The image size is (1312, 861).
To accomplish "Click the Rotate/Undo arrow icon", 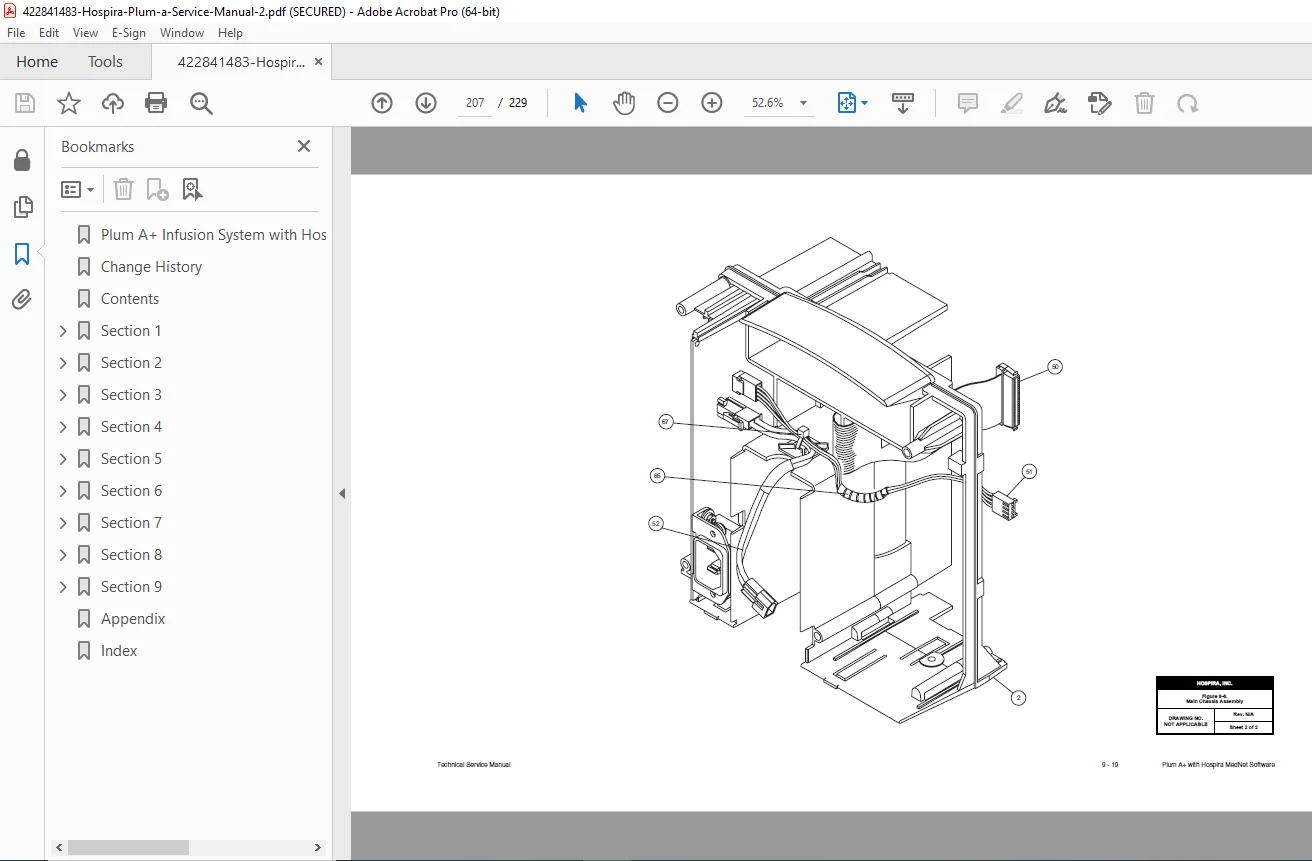I will (1188, 103).
